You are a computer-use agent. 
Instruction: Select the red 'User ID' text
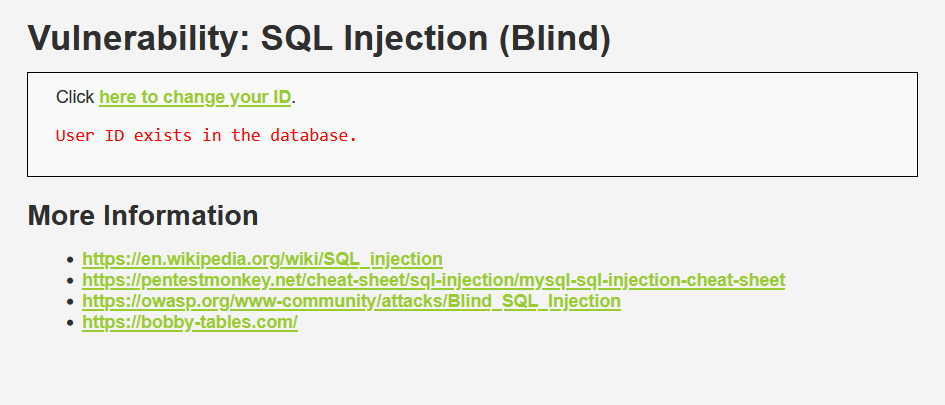[90, 136]
